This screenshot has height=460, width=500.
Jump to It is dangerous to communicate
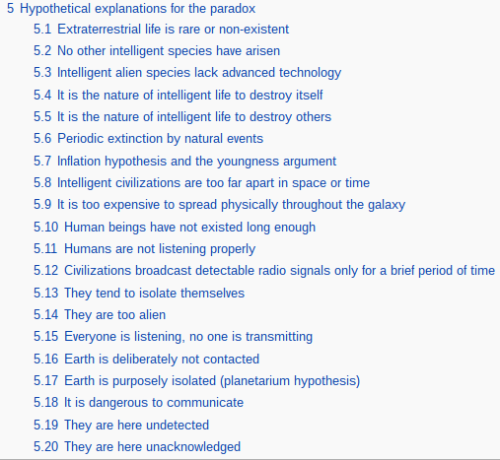click(x=138, y=403)
